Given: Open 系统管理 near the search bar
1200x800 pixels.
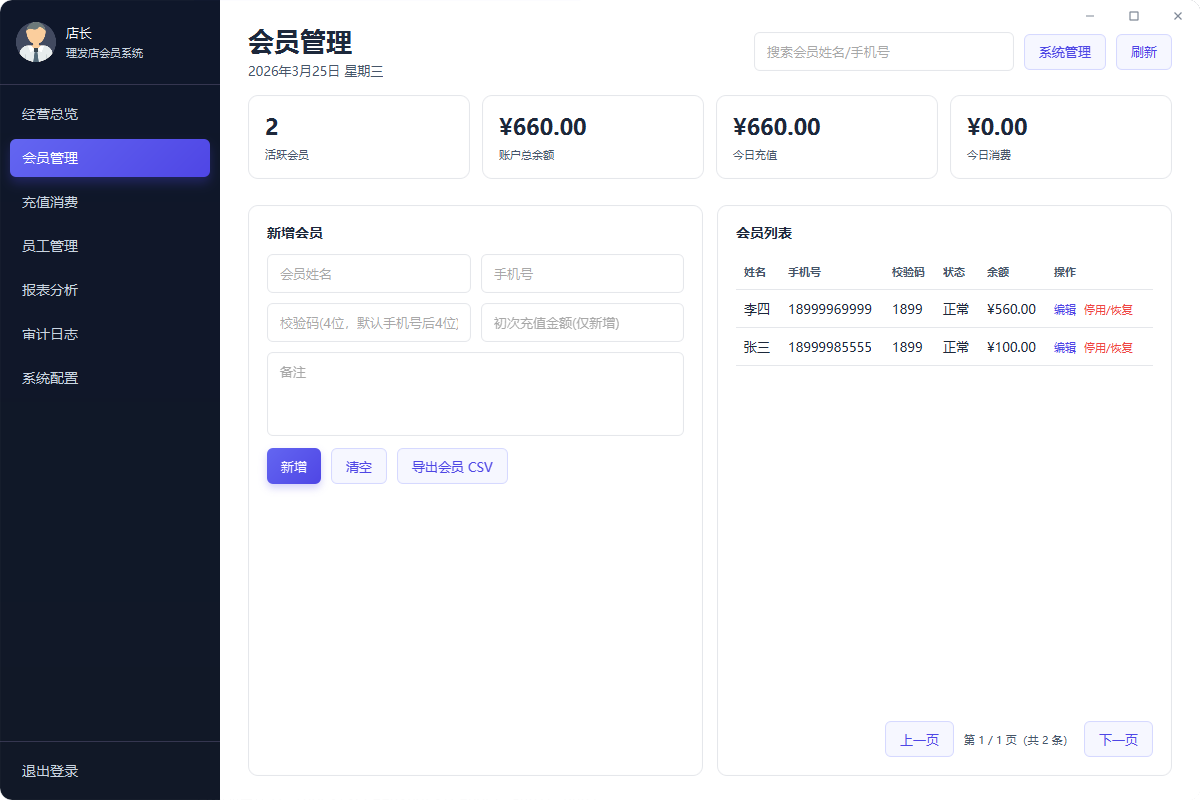Looking at the screenshot, I should 1064,51.
